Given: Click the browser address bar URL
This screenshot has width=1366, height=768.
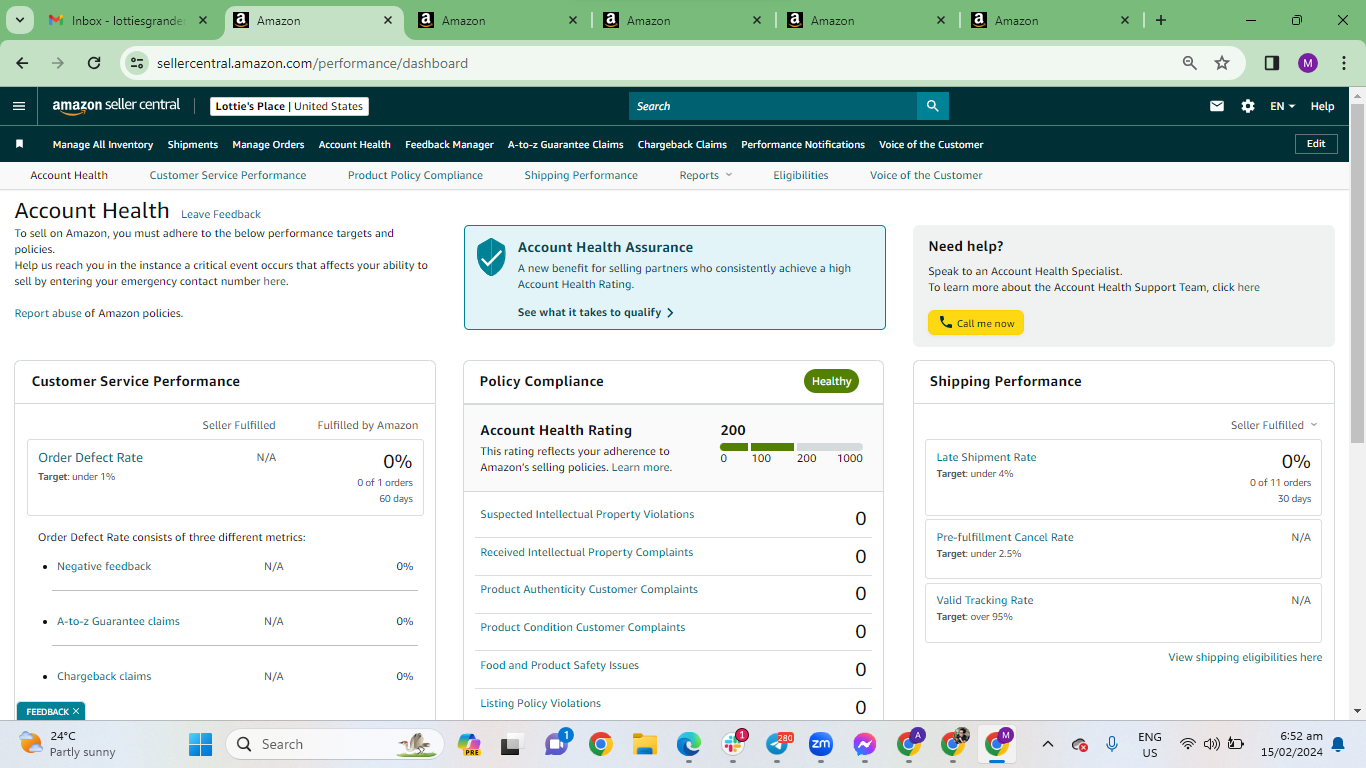Looking at the screenshot, I should pos(312,63).
